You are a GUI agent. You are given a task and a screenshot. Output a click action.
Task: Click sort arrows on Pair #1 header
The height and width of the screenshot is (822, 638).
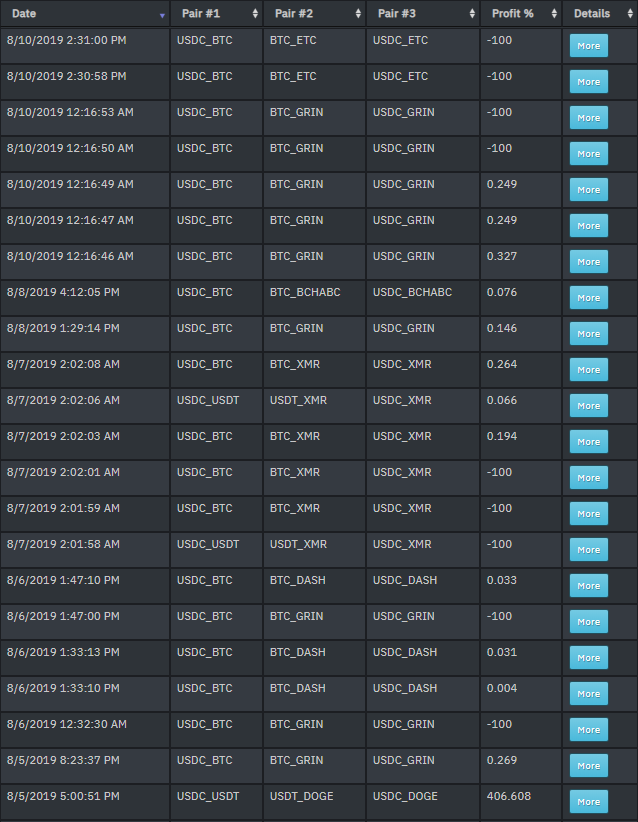point(255,14)
